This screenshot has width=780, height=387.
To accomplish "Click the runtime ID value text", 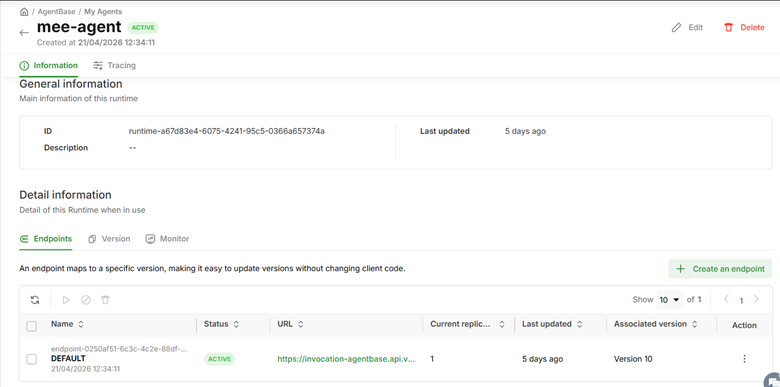I will point(226,131).
